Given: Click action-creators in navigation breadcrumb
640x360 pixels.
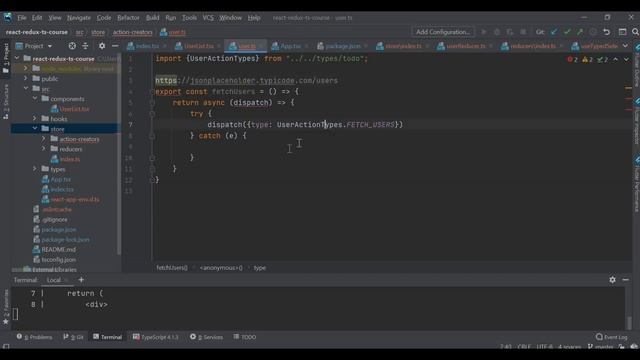Looking at the screenshot, I should tap(133, 32).
